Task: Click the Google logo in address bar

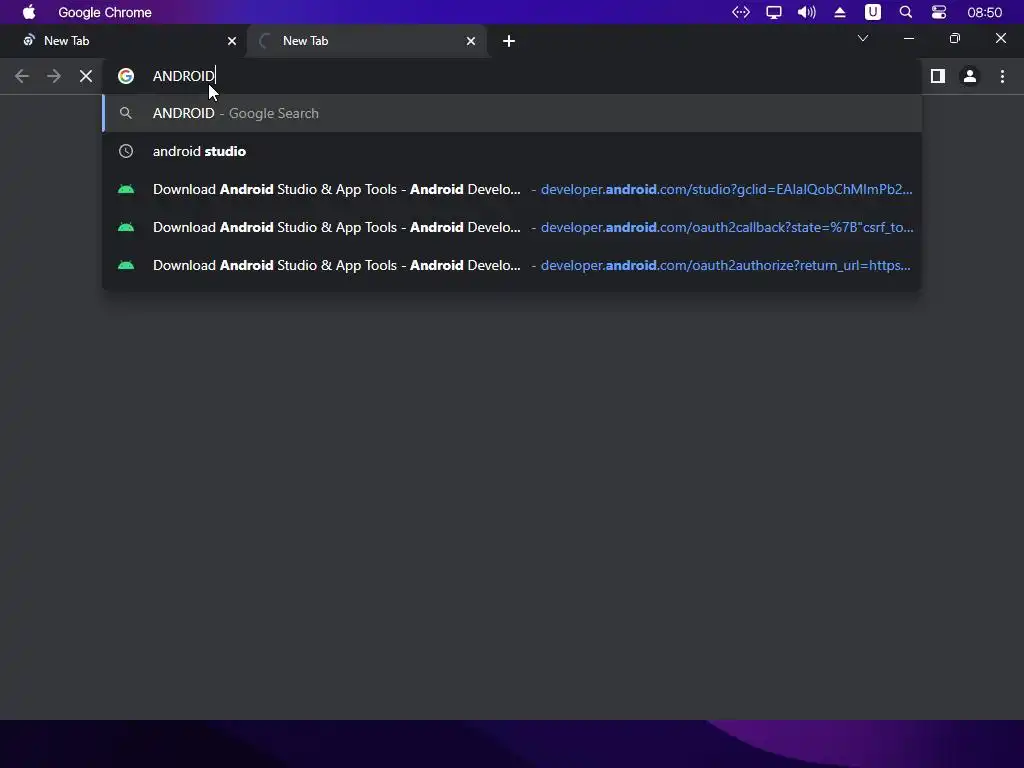Action: pyautogui.click(x=126, y=76)
